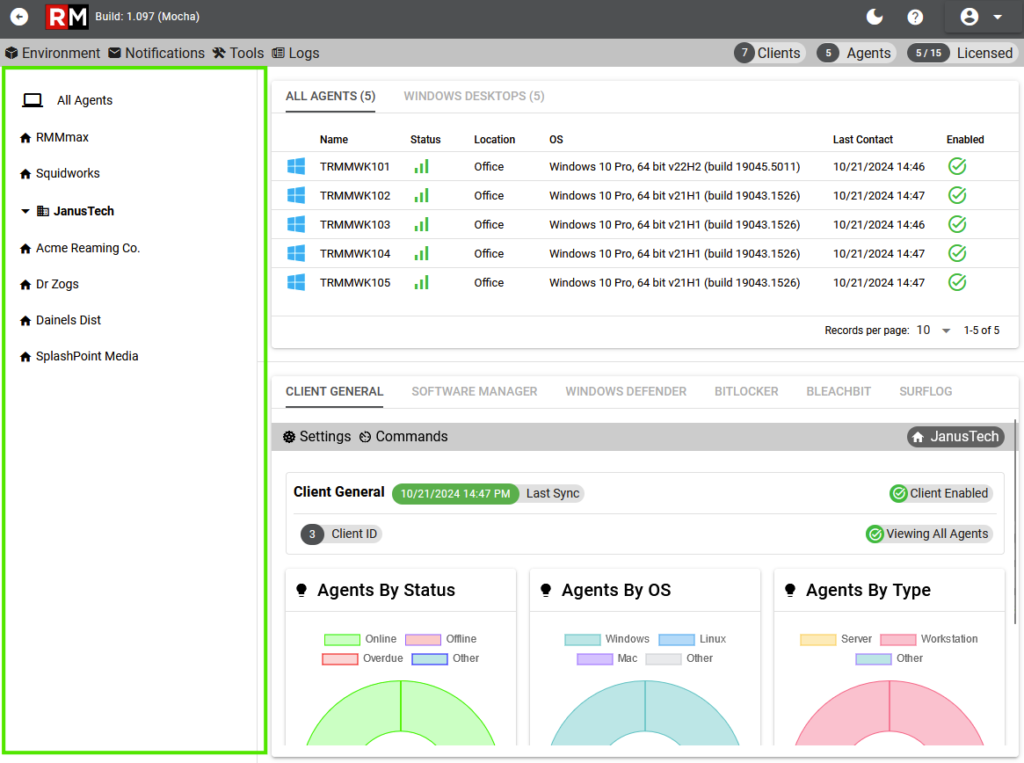Click the Online legend color swatch
1024x763 pixels.
[x=342, y=639]
